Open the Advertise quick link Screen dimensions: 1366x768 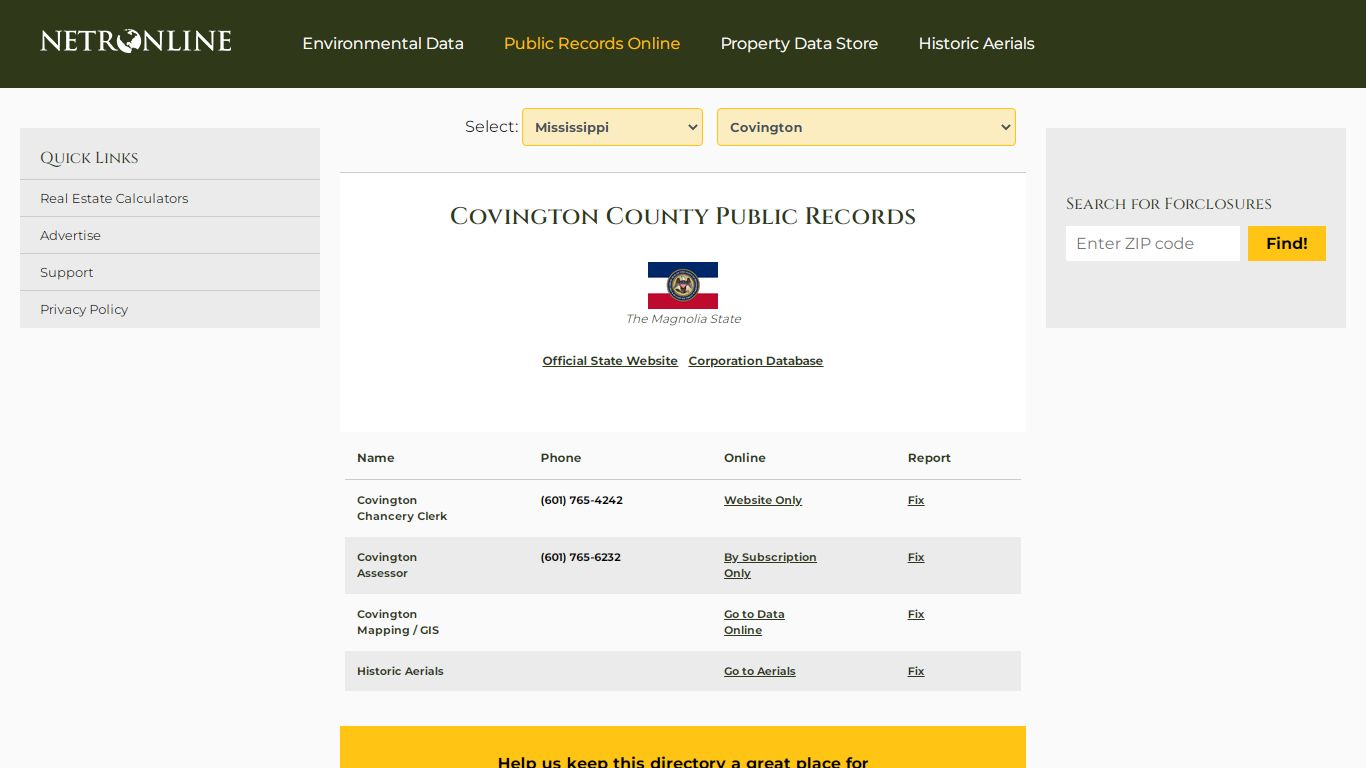(x=70, y=235)
